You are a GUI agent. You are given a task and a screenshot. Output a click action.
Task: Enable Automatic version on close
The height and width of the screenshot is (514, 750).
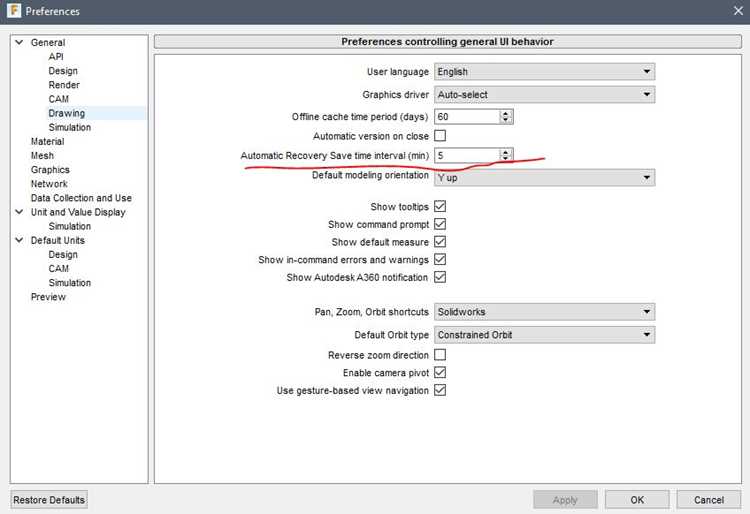pos(440,136)
